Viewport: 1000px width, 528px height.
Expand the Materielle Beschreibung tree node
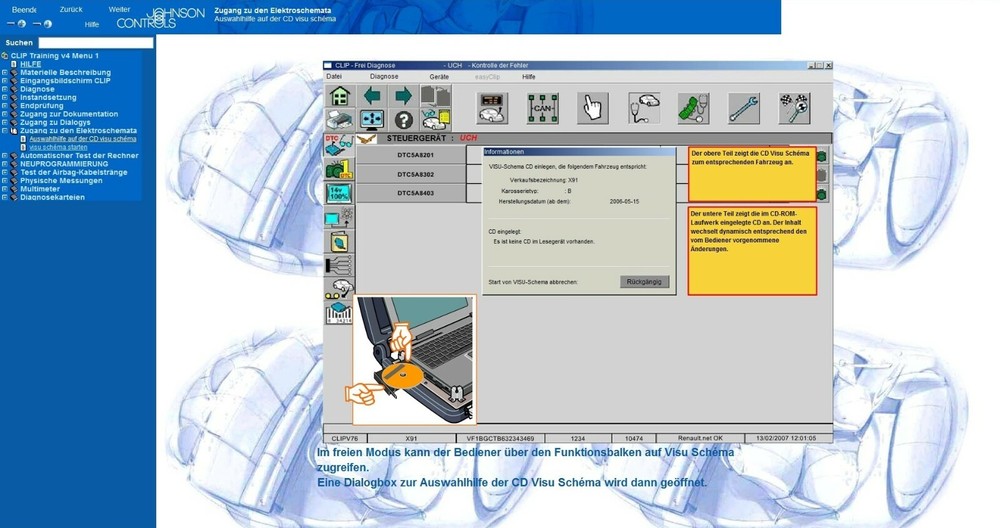[4, 73]
